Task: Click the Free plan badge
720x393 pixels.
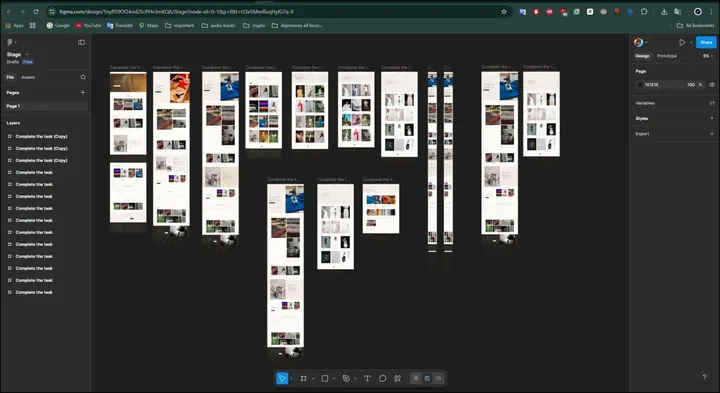Action: 28,62
